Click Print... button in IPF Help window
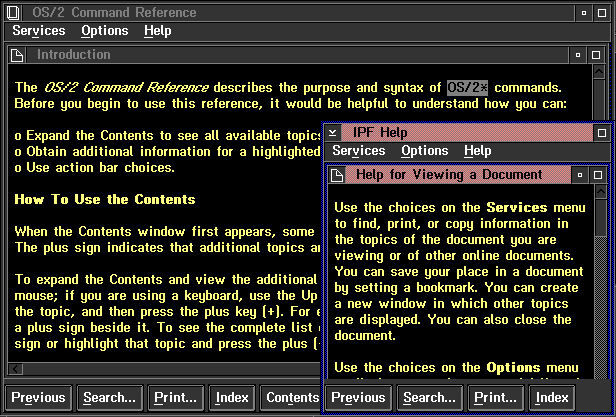Viewport: 616px width, 417px height. [x=496, y=398]
